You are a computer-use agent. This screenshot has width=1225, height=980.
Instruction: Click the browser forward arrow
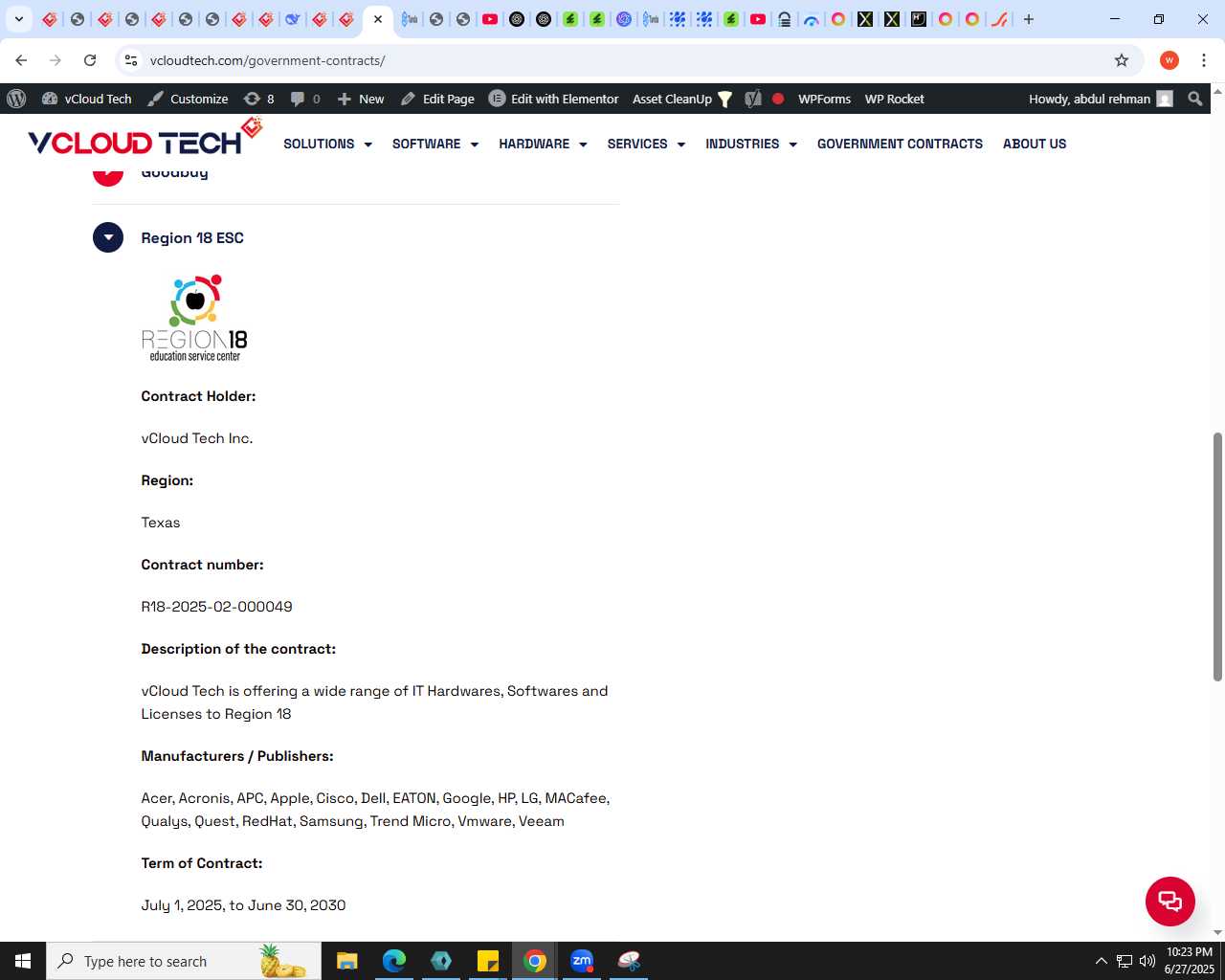tap(56, 60)
